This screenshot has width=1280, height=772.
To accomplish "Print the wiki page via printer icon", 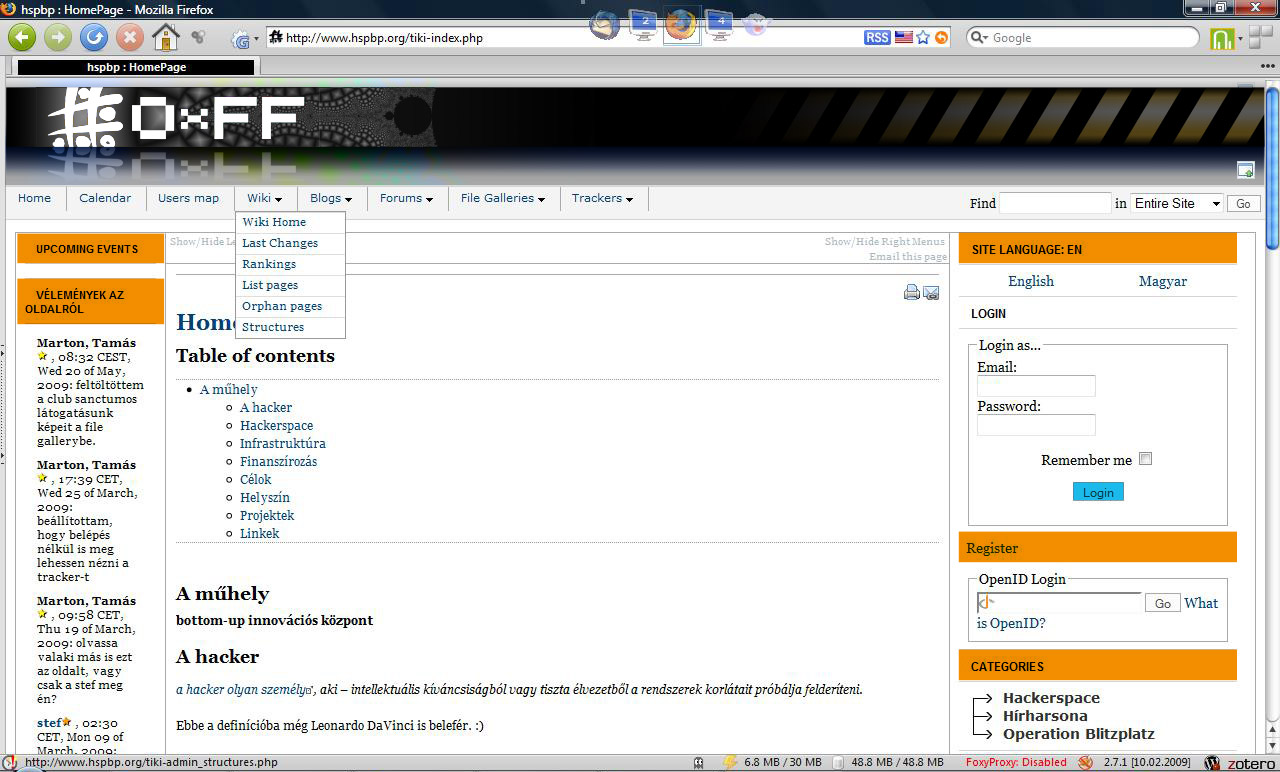I will pos(911,293).
